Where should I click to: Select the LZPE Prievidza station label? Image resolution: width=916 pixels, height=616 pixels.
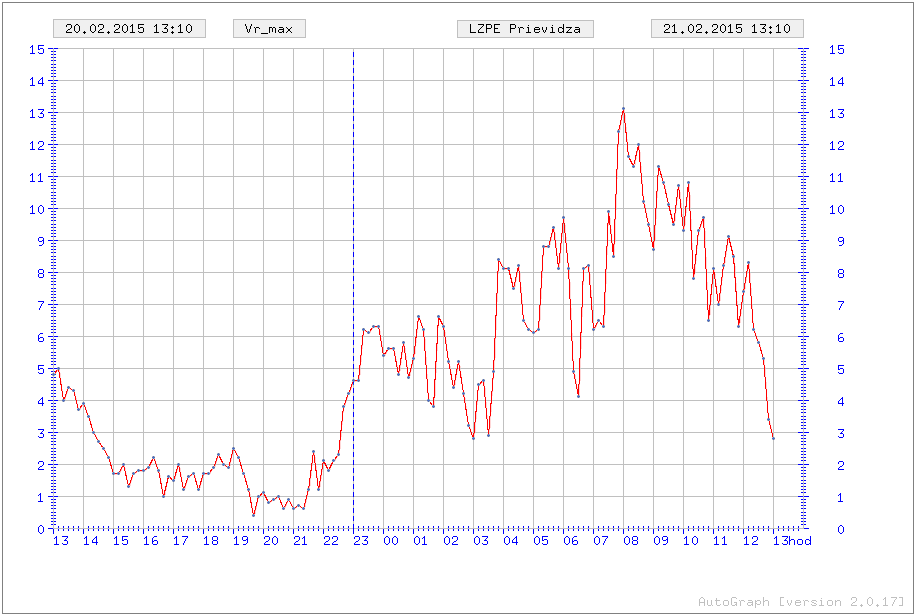[525, 28]
